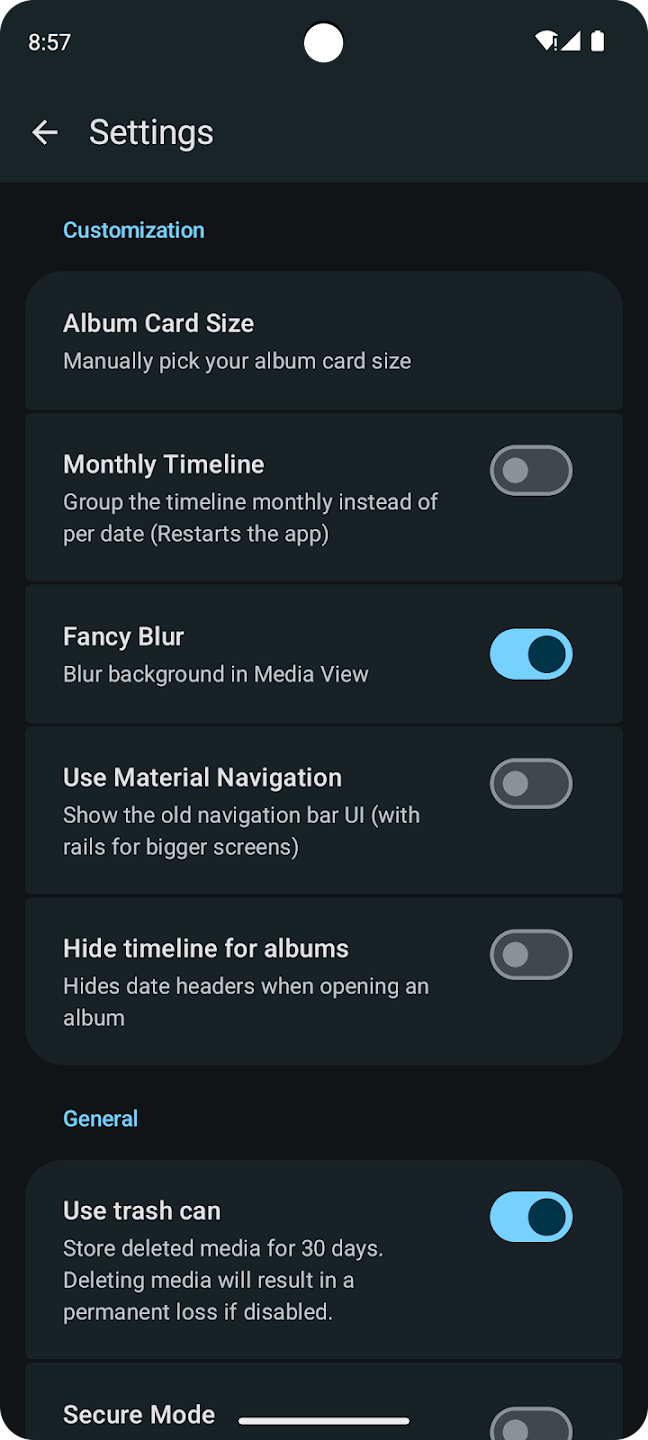Screen dimensions: 648x1440
Task: Tap the cellular signal icon
Action: pyautogui.click(x=571, y=41)
